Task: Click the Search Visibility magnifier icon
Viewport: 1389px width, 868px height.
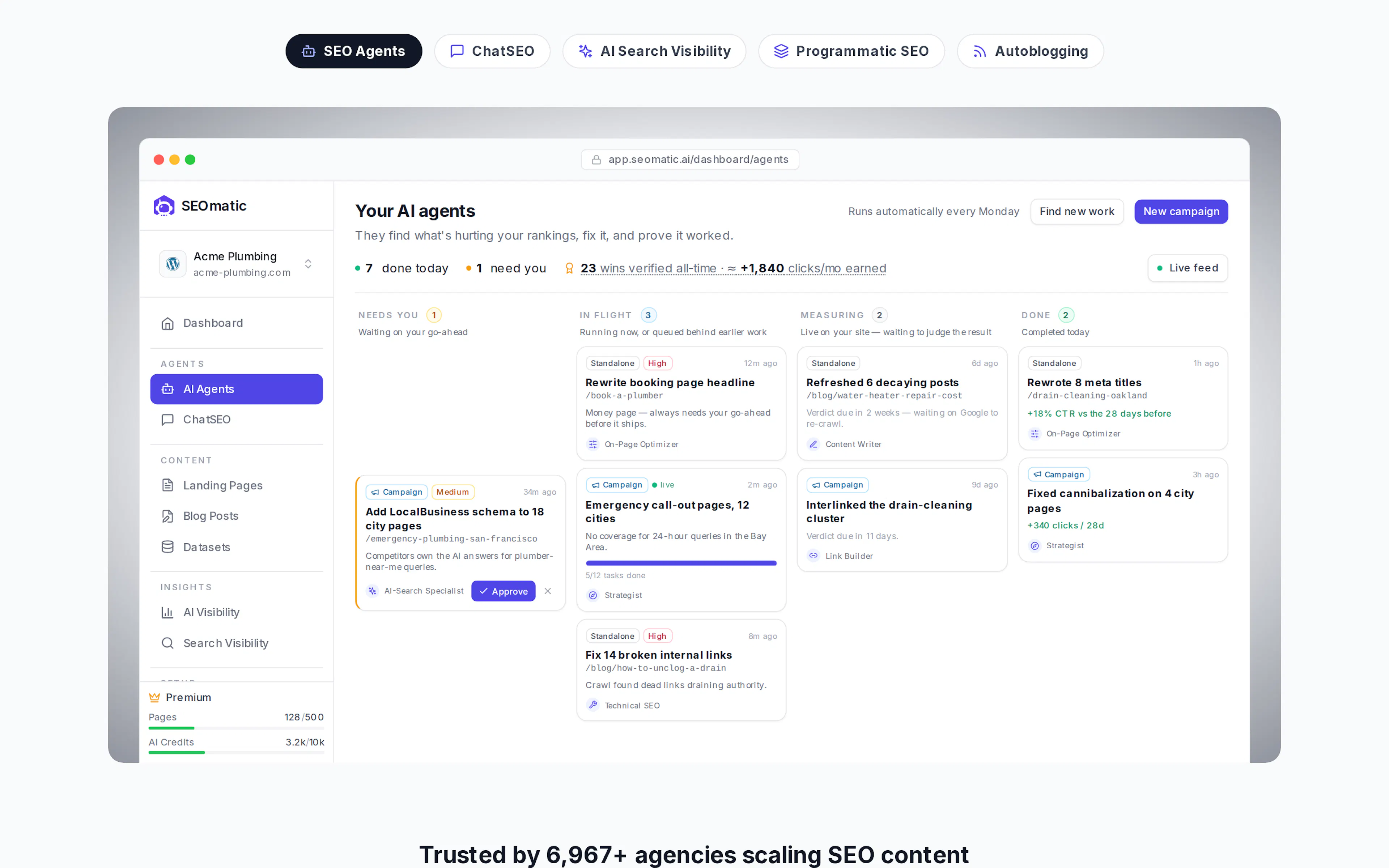Action: (167, 643)
